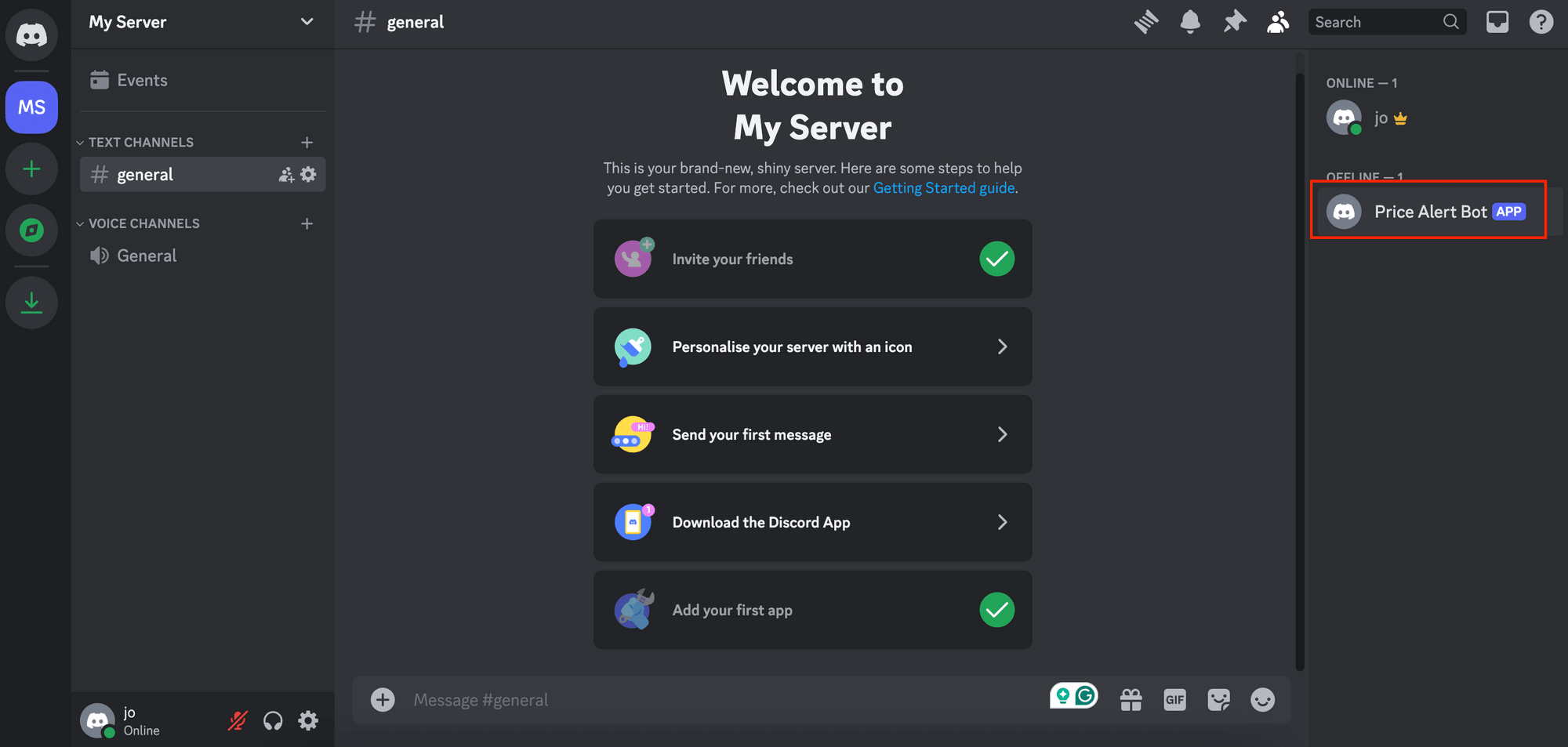Open the gift icon in the message bar
This screenshot has height=747, width=1568.
[1131, 699]
